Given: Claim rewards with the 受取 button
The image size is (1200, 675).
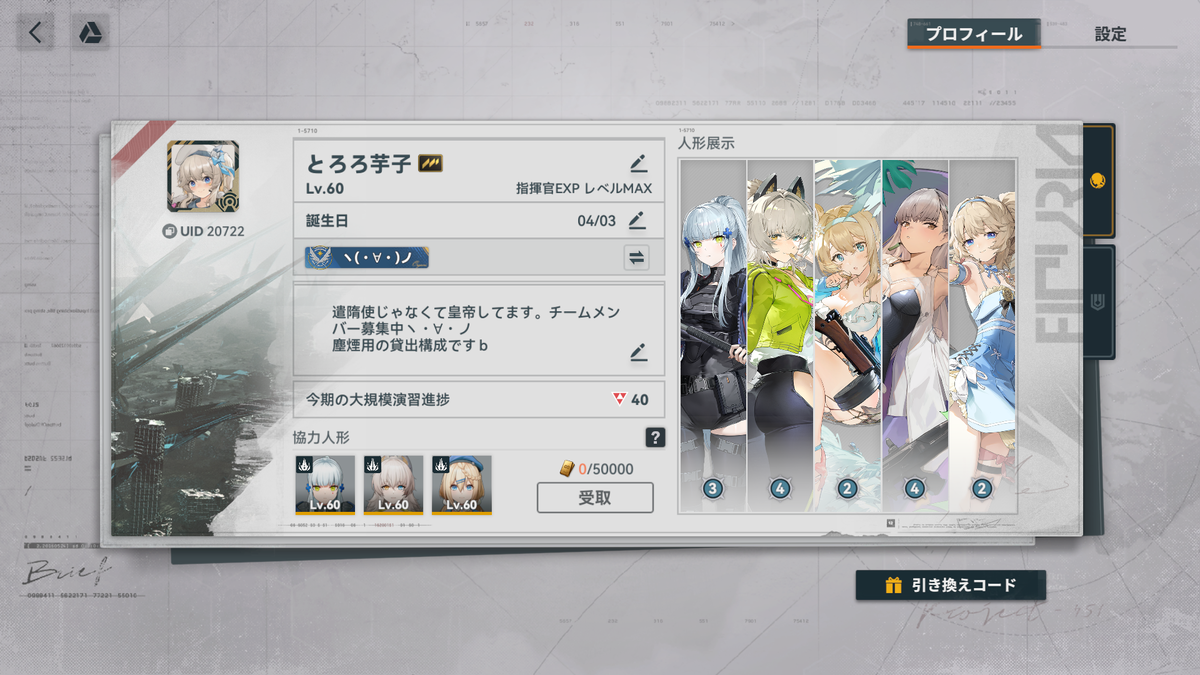Looking at the screenshot, I should click(595, 497).
